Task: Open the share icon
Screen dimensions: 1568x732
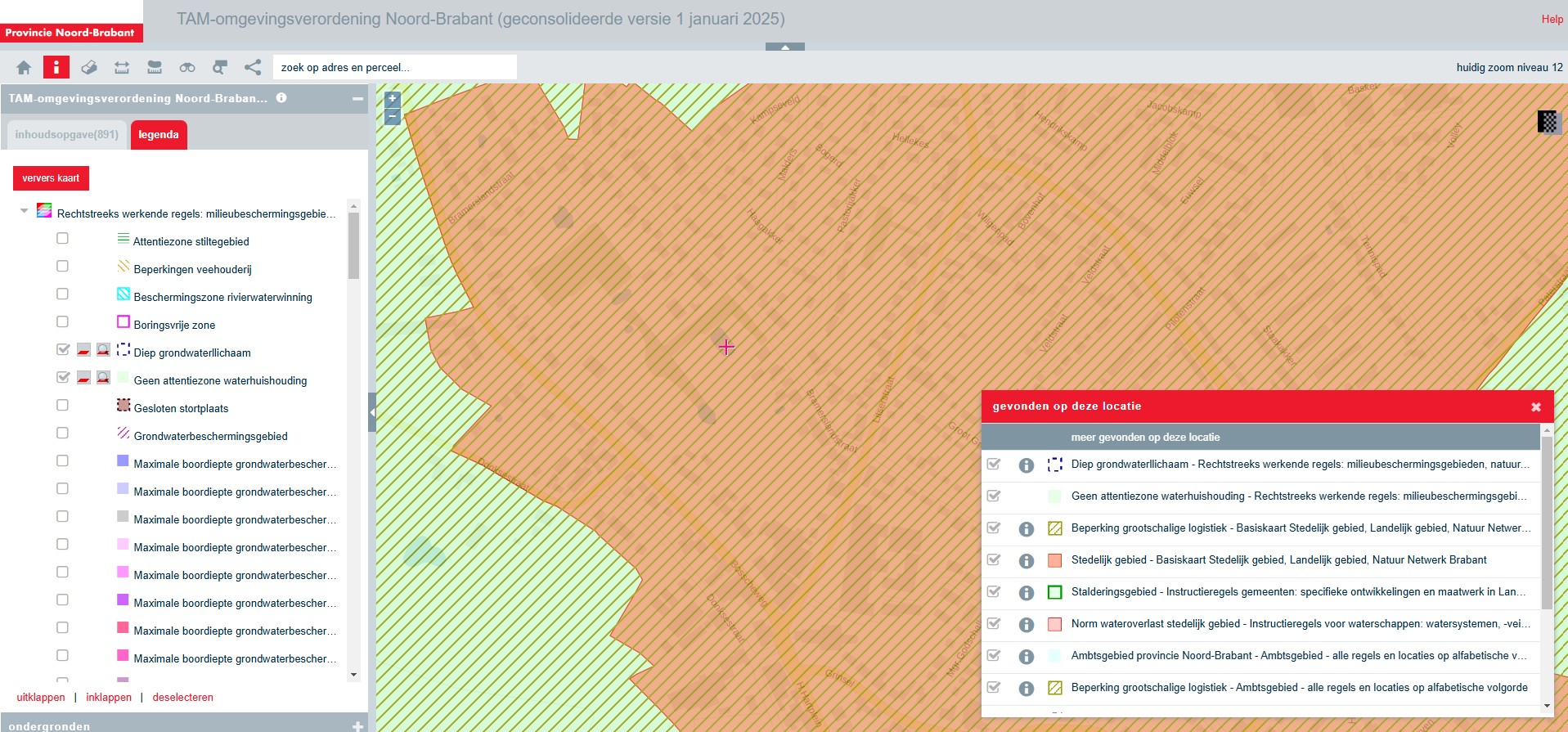Action: pos(253,67)
